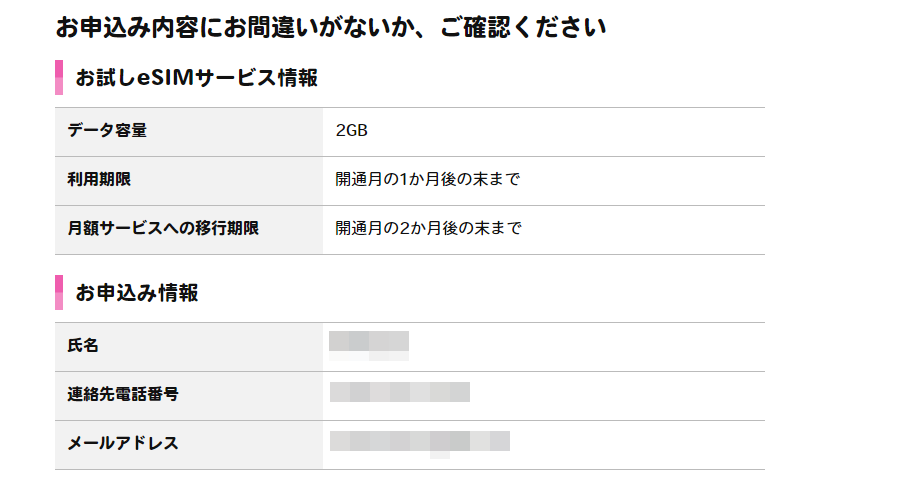Click the main heading お申込み内容にお間違いがないか
Viewport: 917px width, 492px height.
point(235,28)
